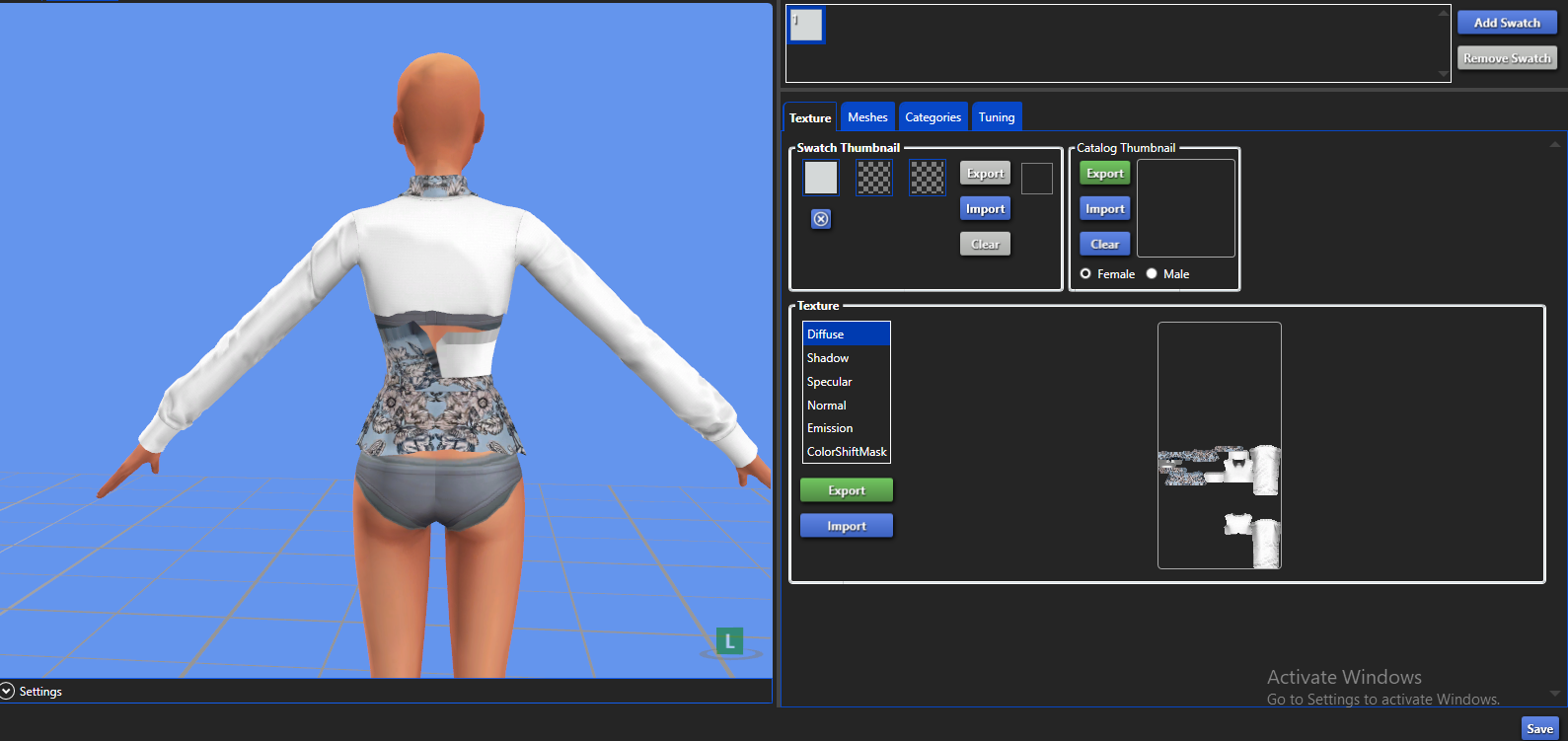The image size is (1568, 741).
Task: Select Shadow in texture list
Action: pyautogui.click(x=847, y=358)
